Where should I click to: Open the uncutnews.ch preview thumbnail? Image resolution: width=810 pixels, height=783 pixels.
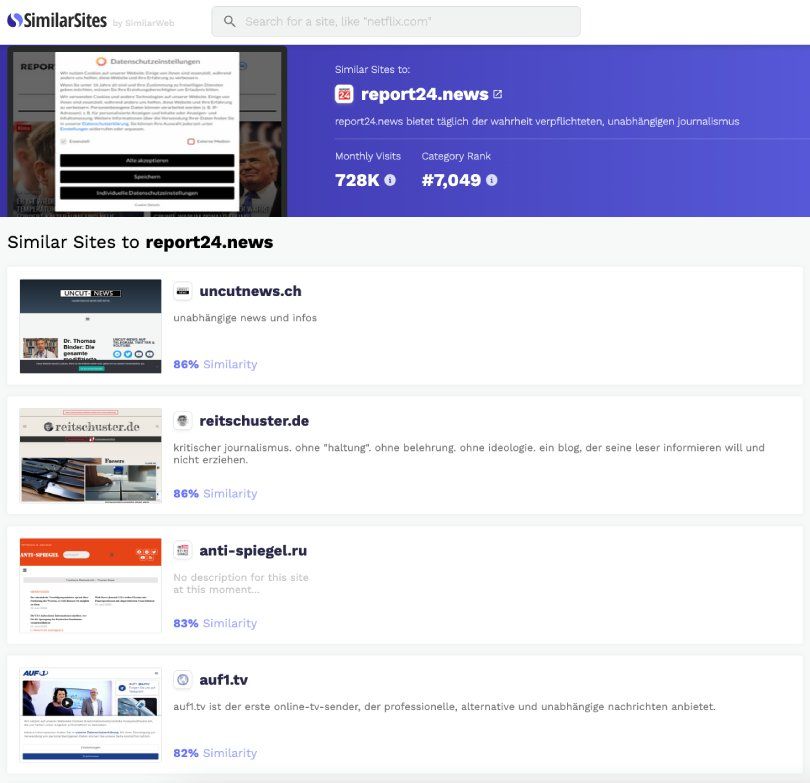point(90,326)
